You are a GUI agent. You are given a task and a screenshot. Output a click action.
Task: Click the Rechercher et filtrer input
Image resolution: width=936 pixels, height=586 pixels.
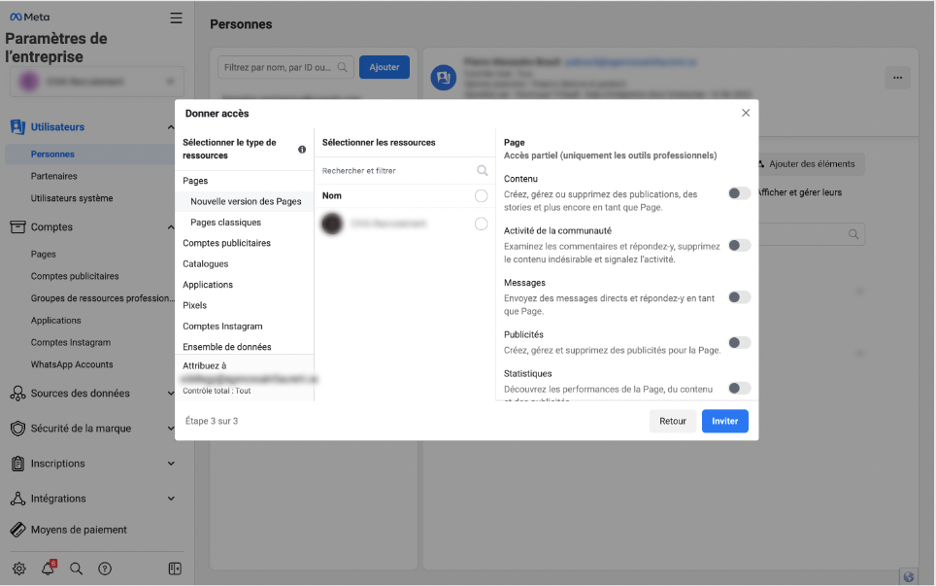pos(405,171)
